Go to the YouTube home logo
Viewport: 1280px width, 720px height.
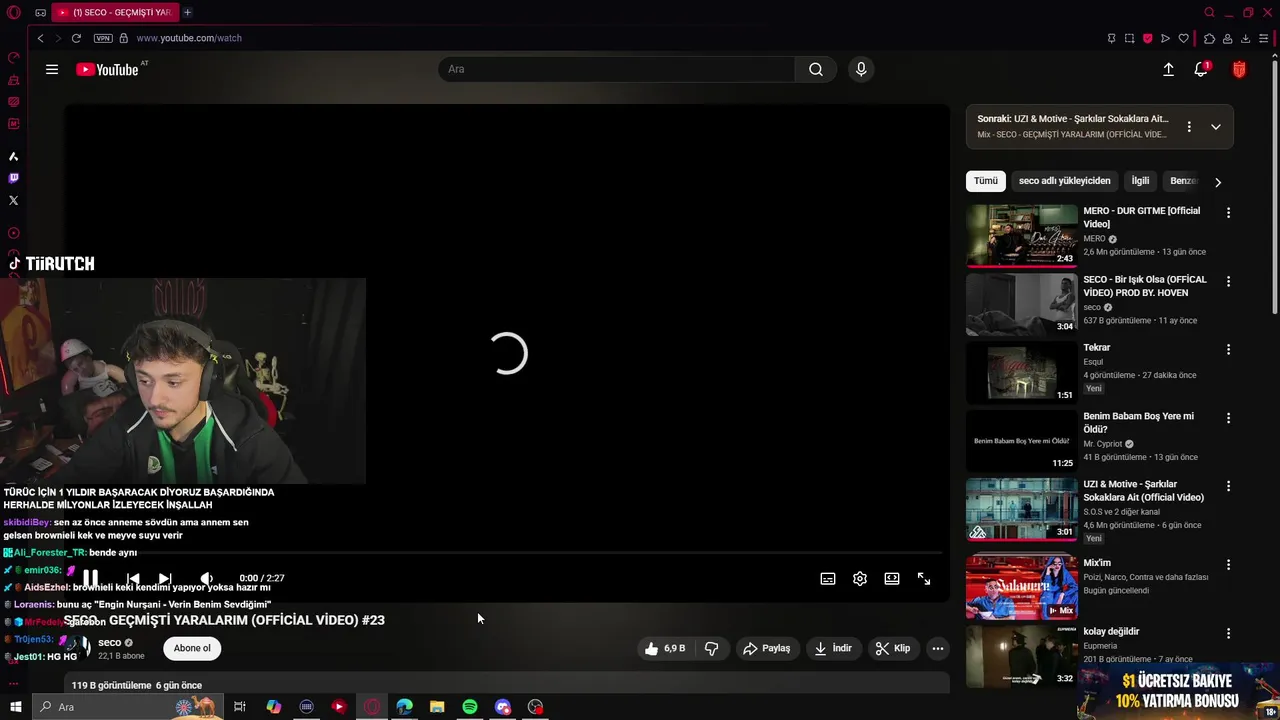(x=107, y=69)
